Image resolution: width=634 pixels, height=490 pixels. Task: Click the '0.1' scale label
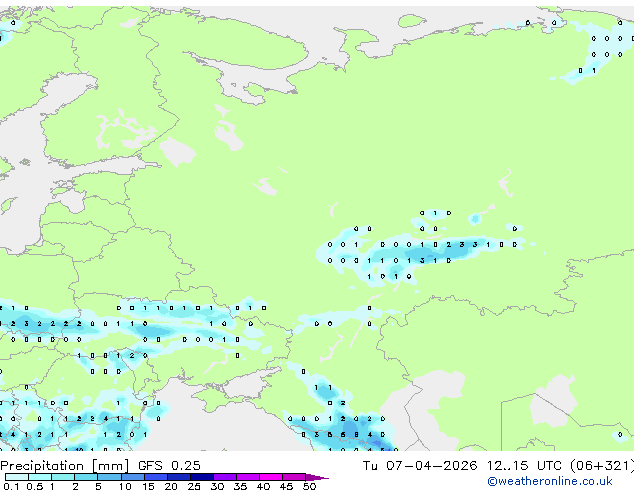(x=11, y=486)
